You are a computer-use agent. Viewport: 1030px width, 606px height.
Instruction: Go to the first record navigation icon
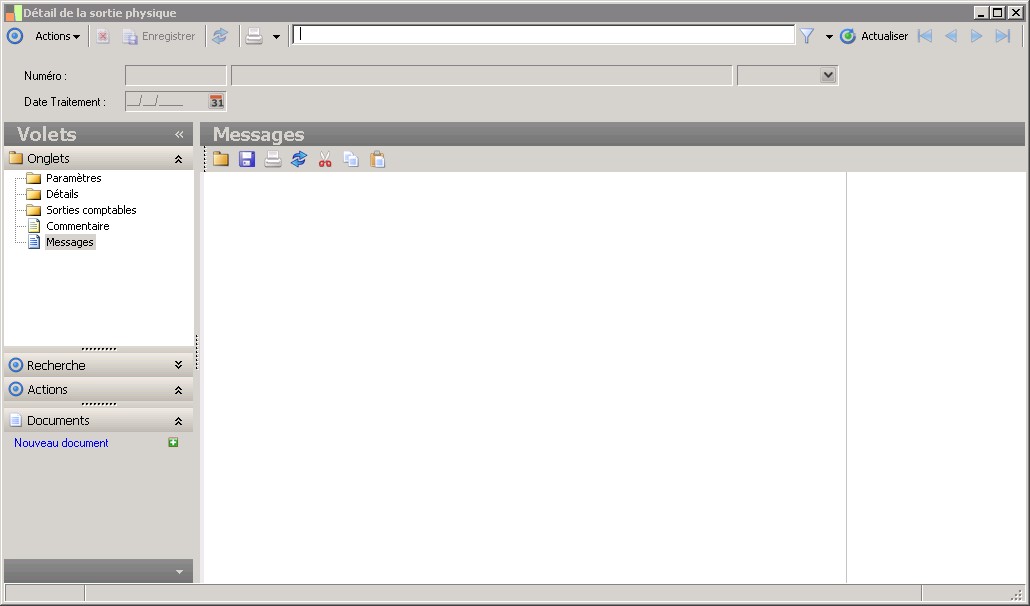pyautogui.click(x=925, y=36)
